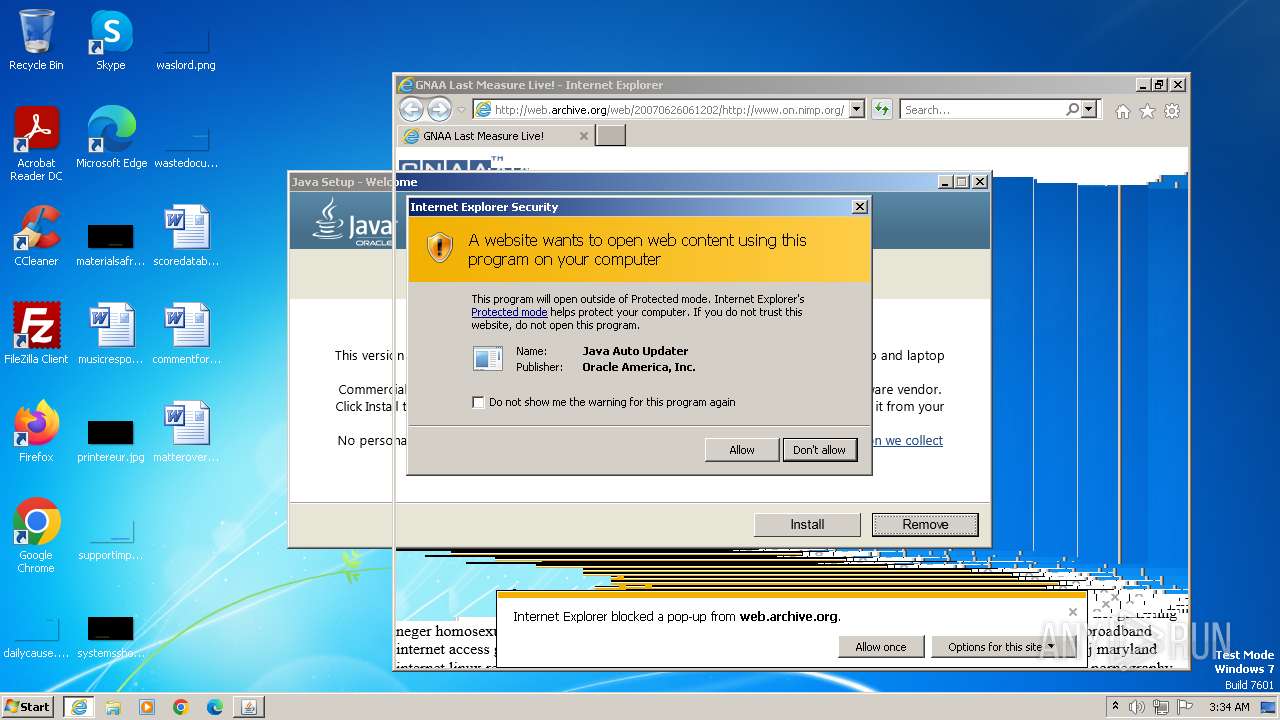Open Internet Explorer Tools gear

tap(1172, 111)
